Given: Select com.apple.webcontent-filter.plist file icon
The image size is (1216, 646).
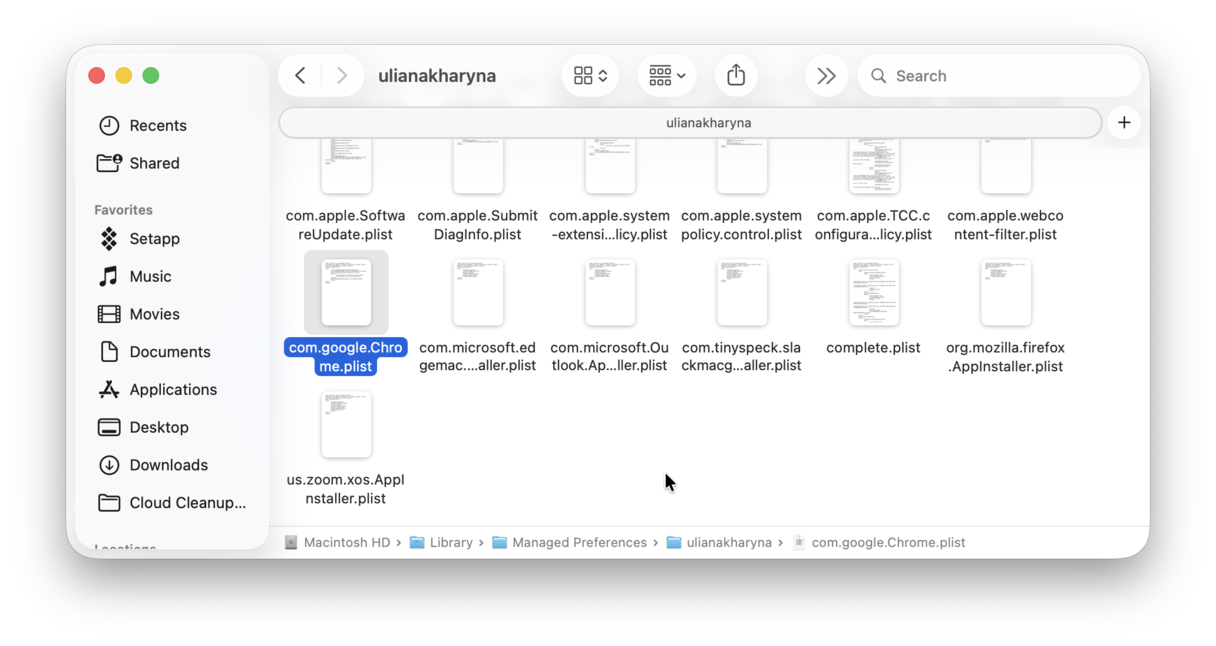Looking at the screenshot, I should 1006,167.
